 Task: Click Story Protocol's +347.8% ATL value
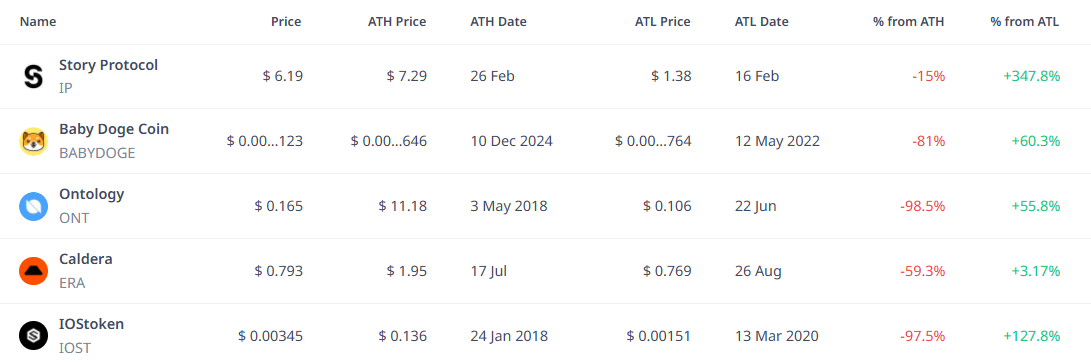1032,77
